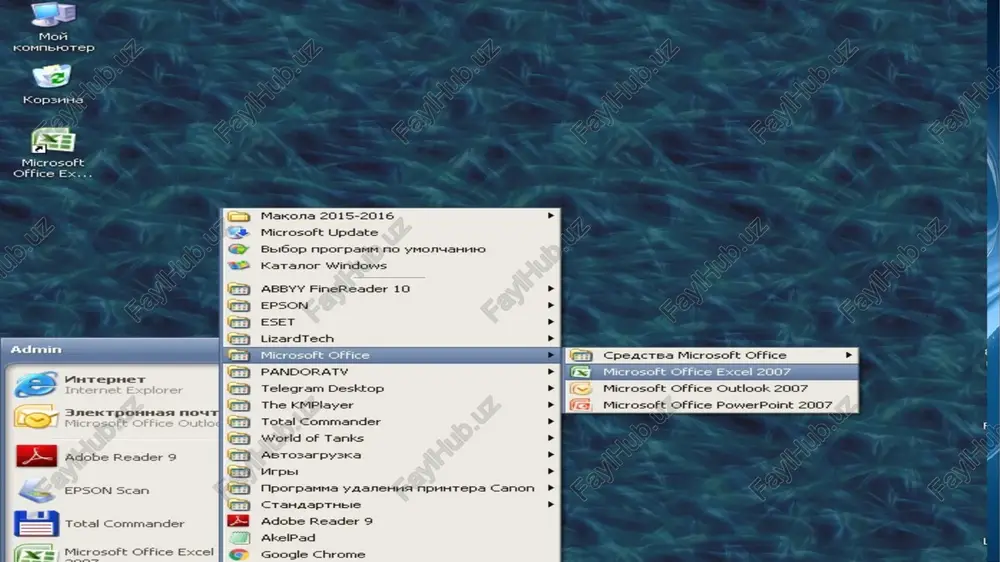This screenshot has width=1000, height=562.
Task: Click the Windows Catalog (Каталог Windows) icon
Action: tap(239, 265)
